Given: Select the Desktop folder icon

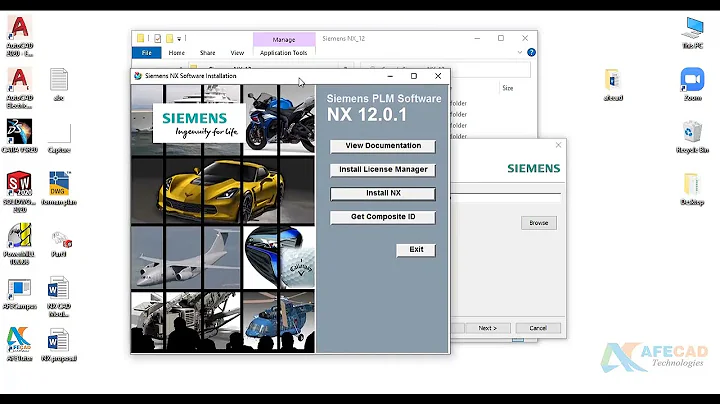Looking at the screenshot, I should coord(692,189).
